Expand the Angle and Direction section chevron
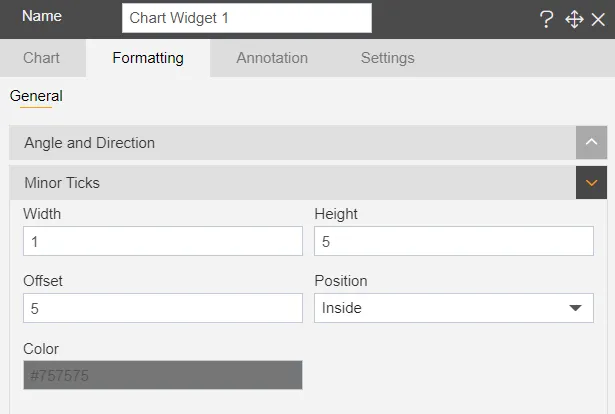 591,143
